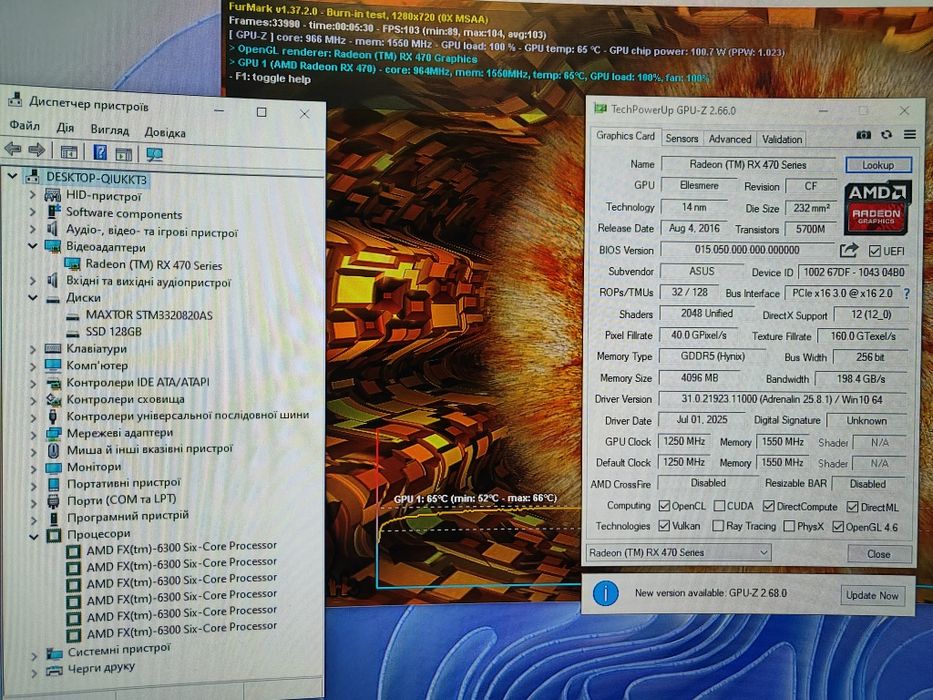Click the Close button in GPU-Z
This screenshot has width=933, height=700.
tap(879, 554)
